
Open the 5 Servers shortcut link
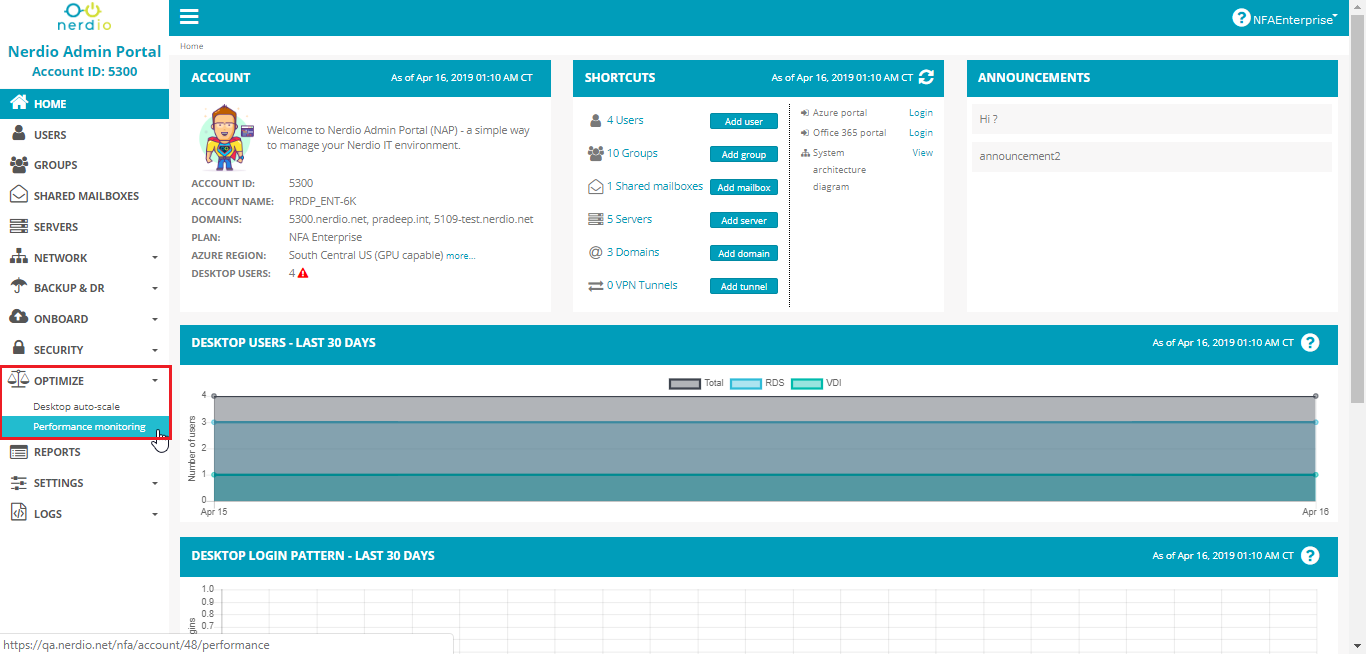629,219
